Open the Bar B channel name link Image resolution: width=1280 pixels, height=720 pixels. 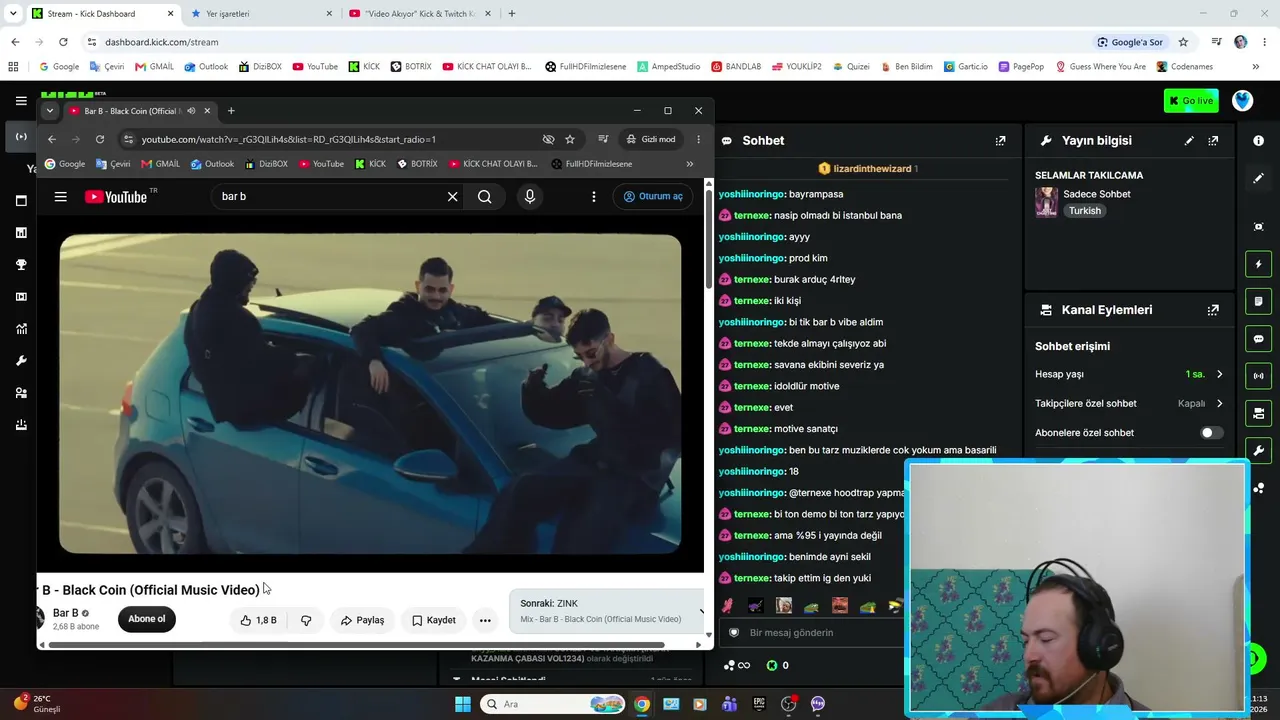pyautogui.click(x=66, y=613)
